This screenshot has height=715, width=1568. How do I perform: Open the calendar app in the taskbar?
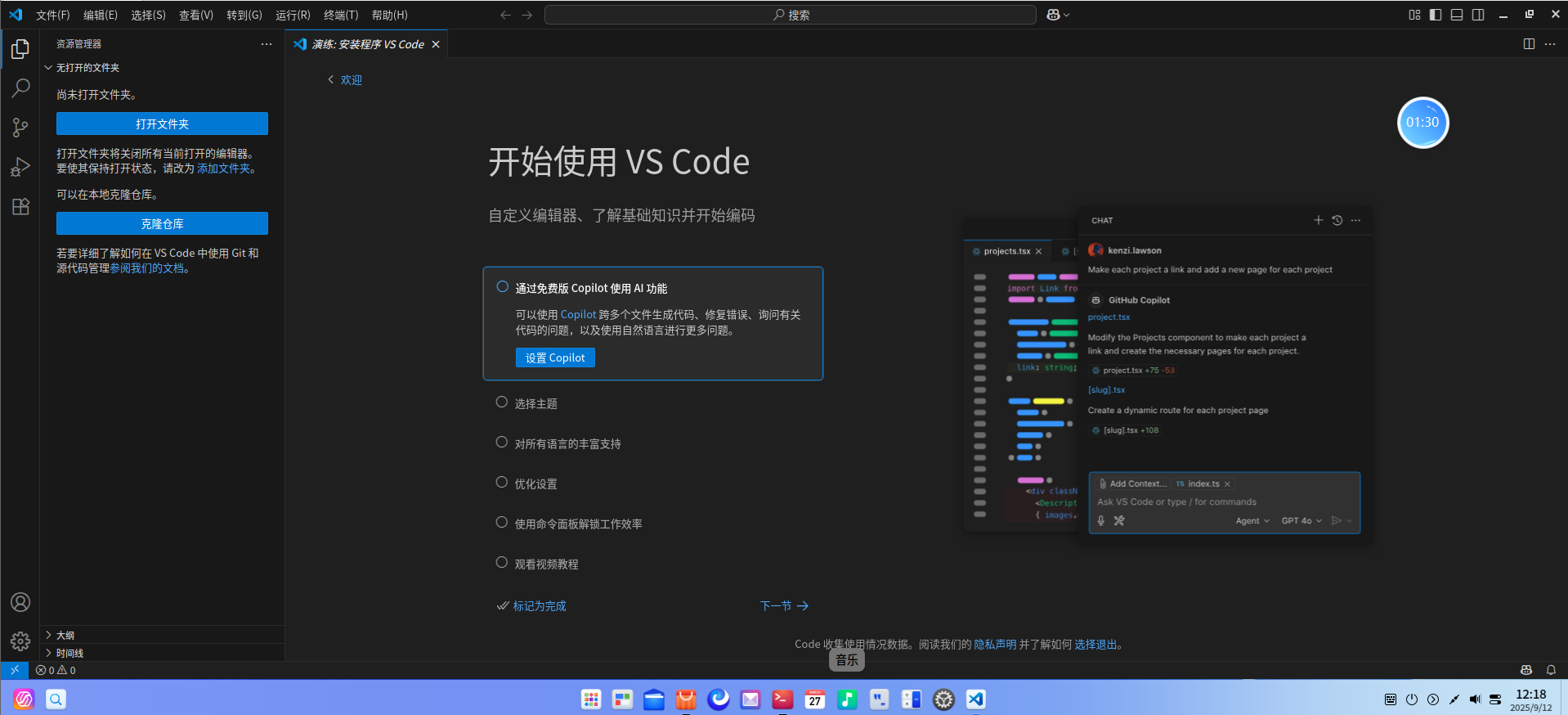coord(814,699)
